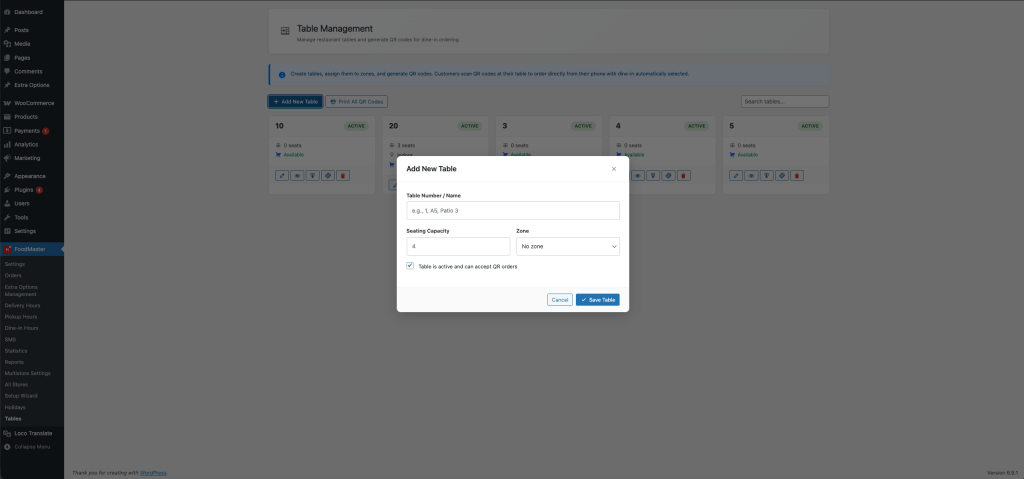Click the Search tables box
1024x479 pixels.
click(785, 102)
